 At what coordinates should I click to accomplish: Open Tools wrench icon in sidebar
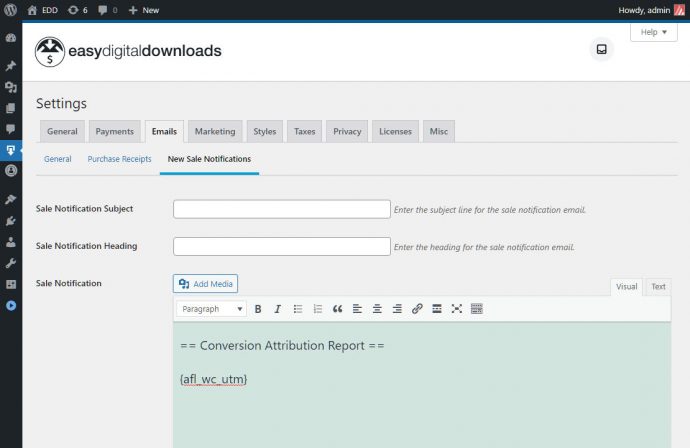[x=11, y=263]
